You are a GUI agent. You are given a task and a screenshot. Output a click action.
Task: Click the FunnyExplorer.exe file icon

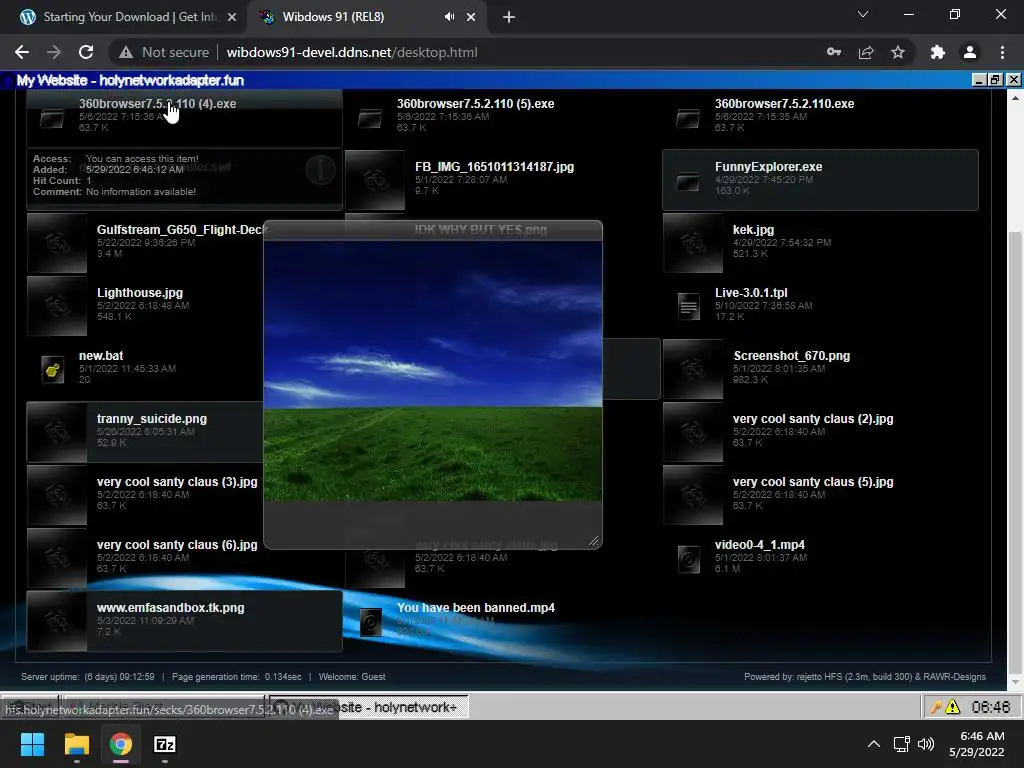pos(688,182)
